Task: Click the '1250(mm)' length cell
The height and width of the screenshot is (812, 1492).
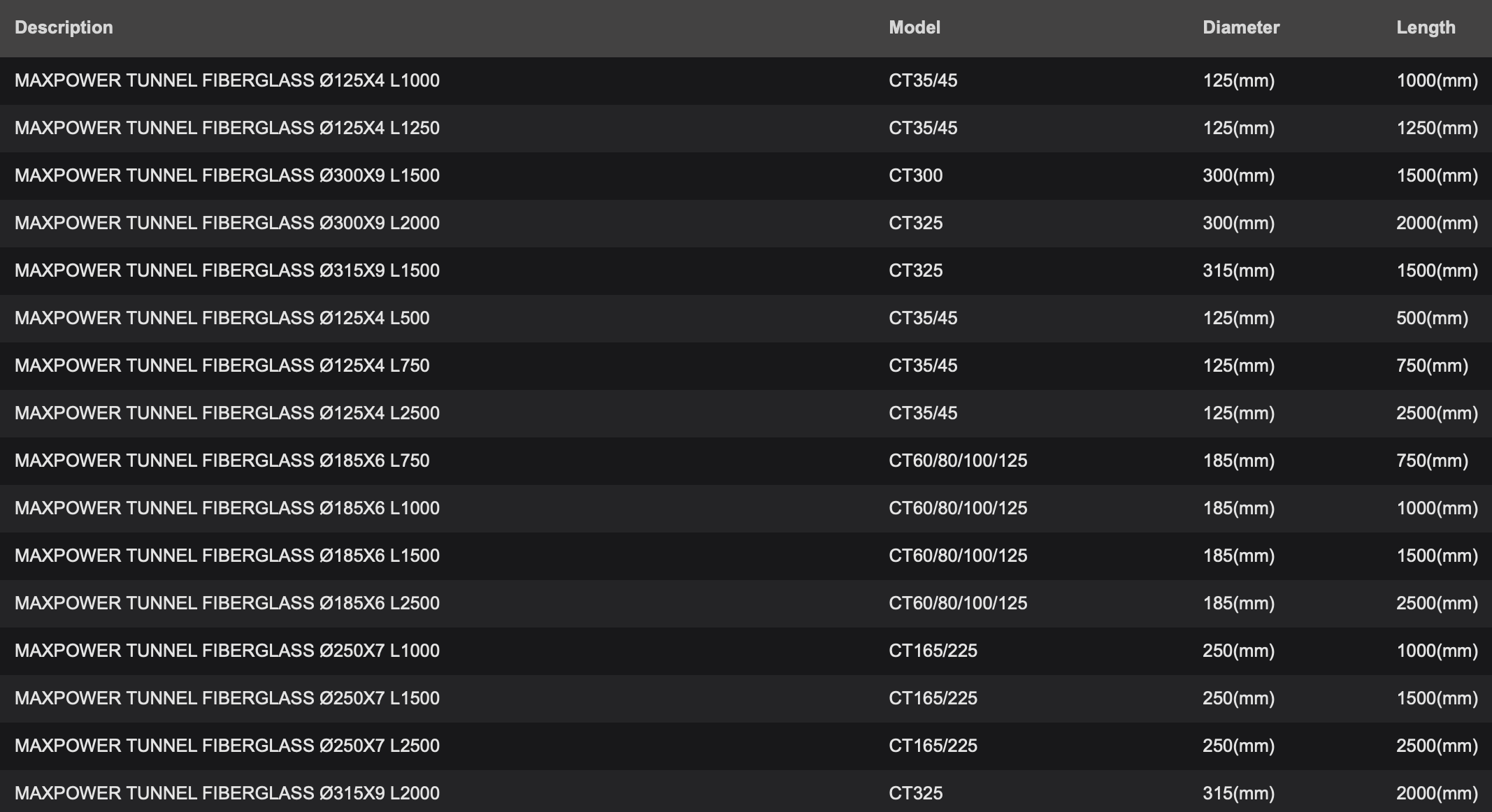Action: point(1437,128)
